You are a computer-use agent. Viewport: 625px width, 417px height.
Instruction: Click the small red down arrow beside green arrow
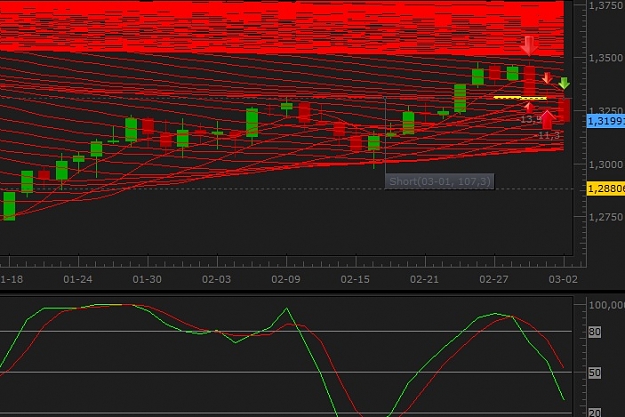coord(547,78)
